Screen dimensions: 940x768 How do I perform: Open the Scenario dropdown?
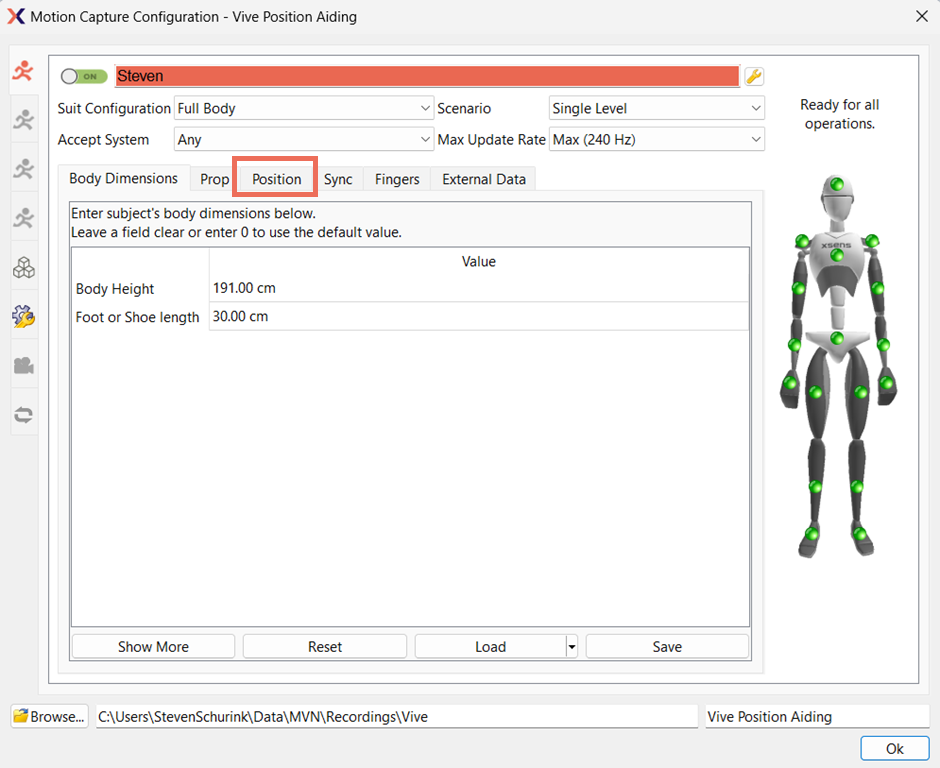pyautogui.click(x=656, y=109)
